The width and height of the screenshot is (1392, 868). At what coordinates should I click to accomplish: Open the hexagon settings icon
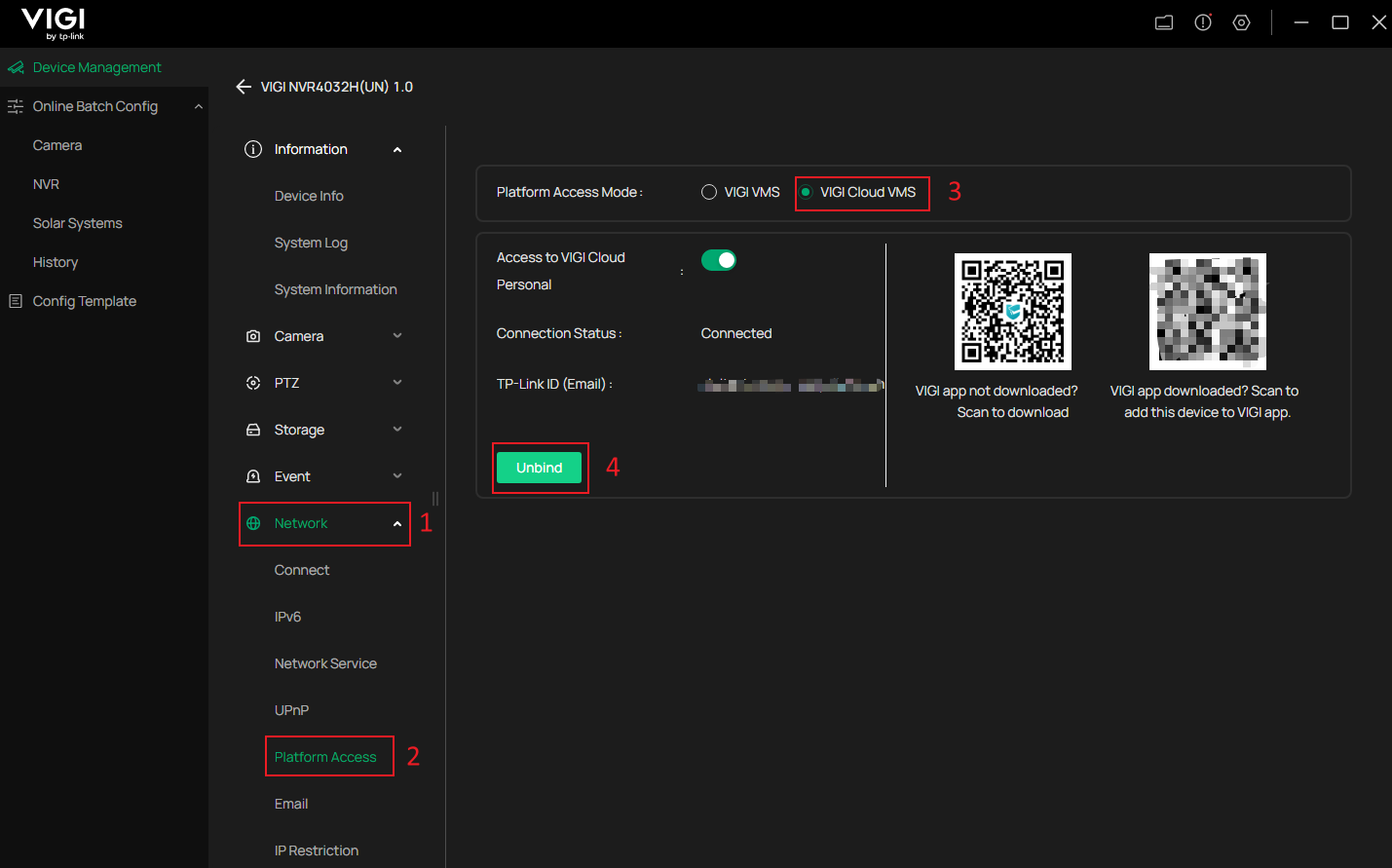[1241, 22]
